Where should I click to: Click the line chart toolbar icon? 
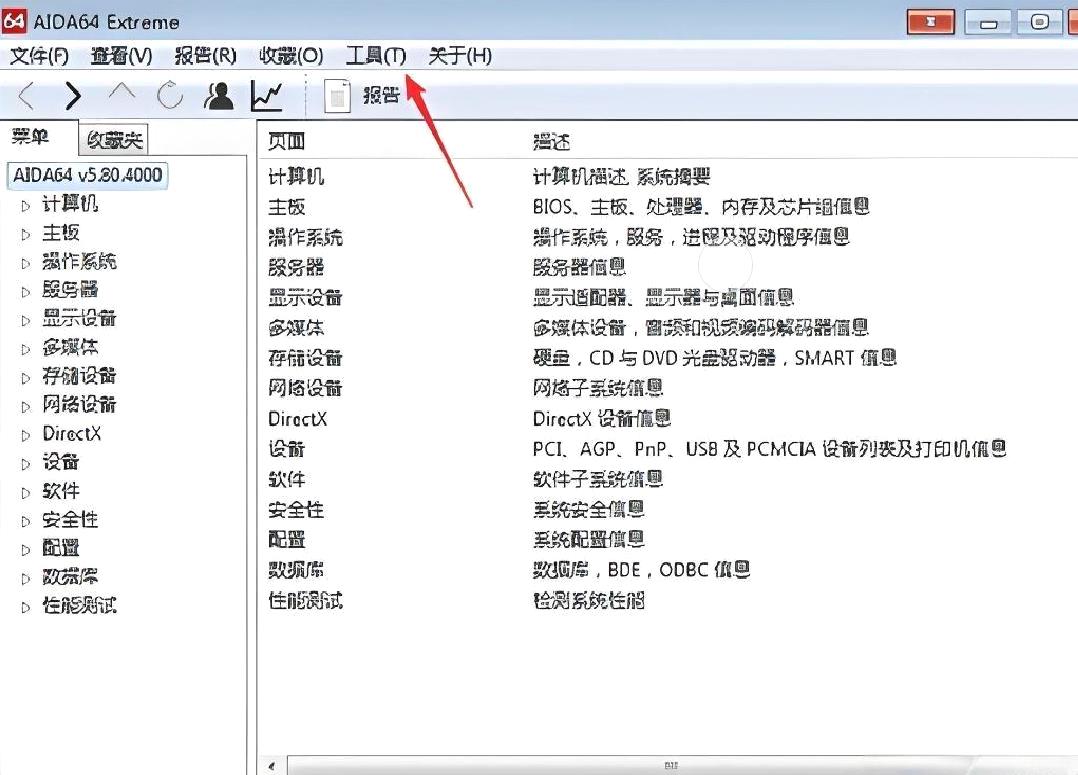pyautogui.click(x=267, y=96)
